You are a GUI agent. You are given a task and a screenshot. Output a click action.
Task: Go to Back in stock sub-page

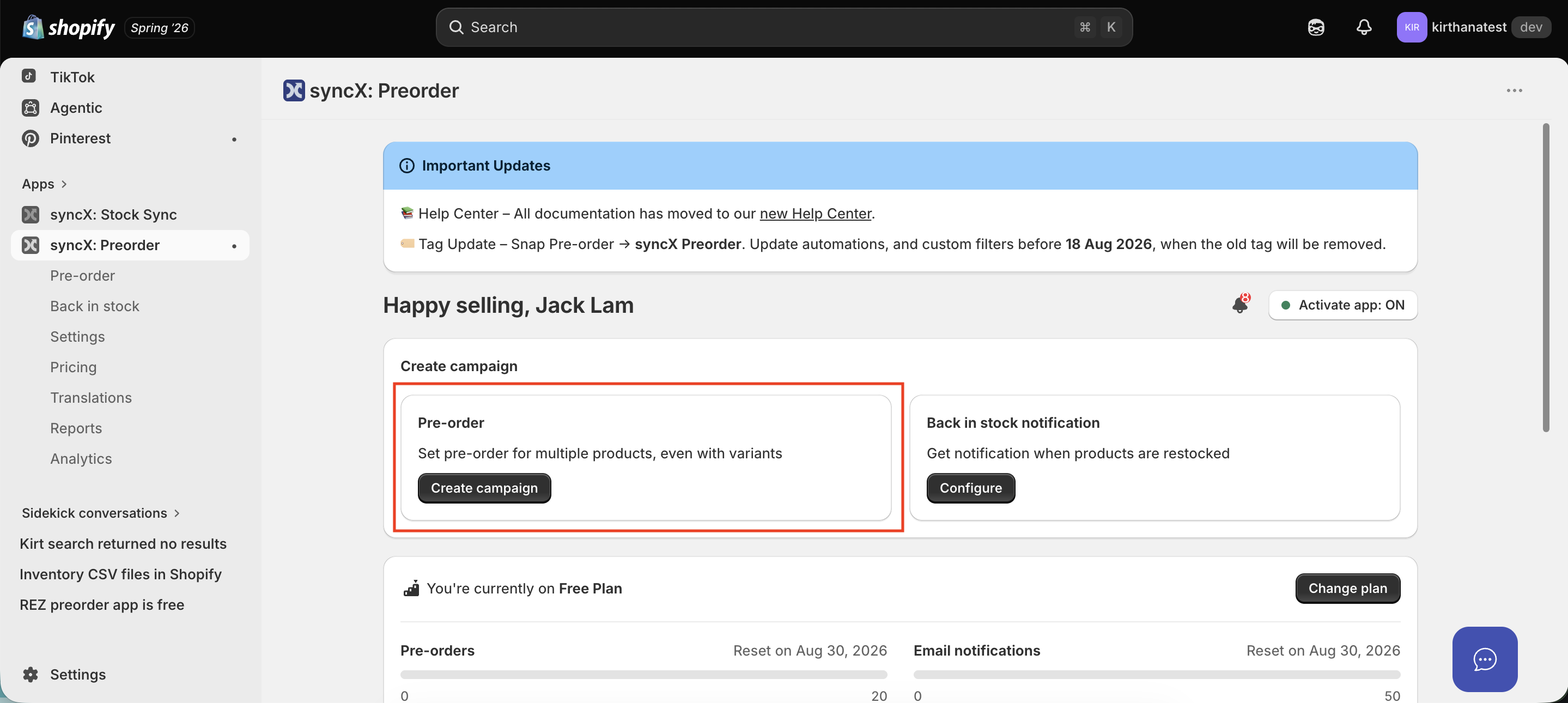pos(94,306)
